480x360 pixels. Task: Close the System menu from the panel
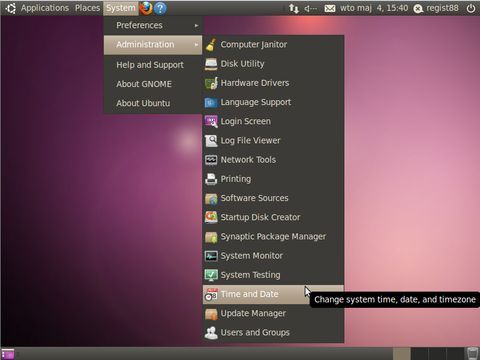pos(121,8)
